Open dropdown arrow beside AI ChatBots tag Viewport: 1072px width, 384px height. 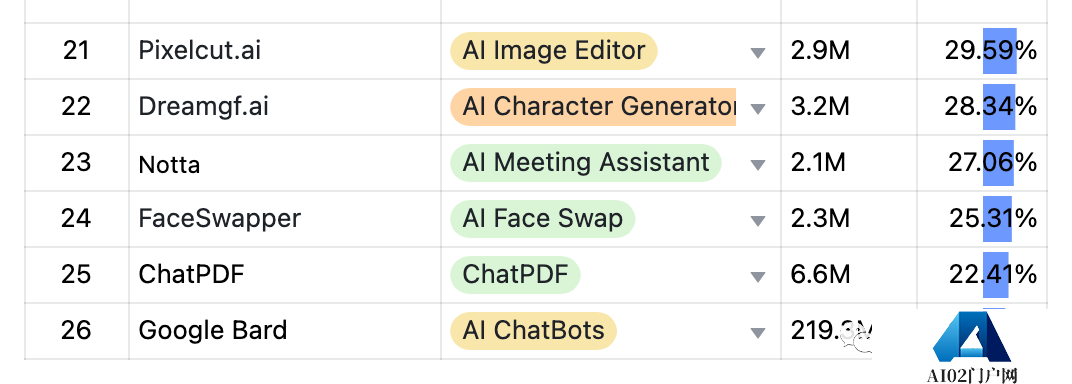tap(757, 333)
